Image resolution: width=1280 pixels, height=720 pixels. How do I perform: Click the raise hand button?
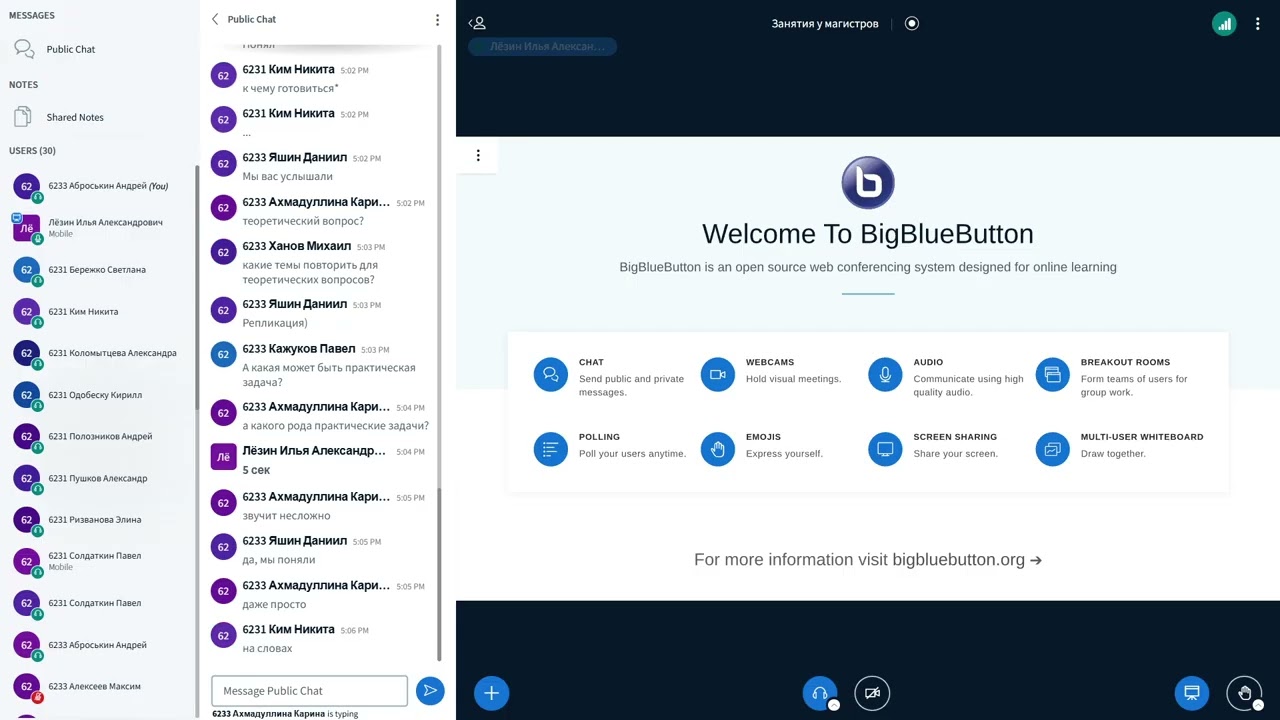[x=1244, y=693]
